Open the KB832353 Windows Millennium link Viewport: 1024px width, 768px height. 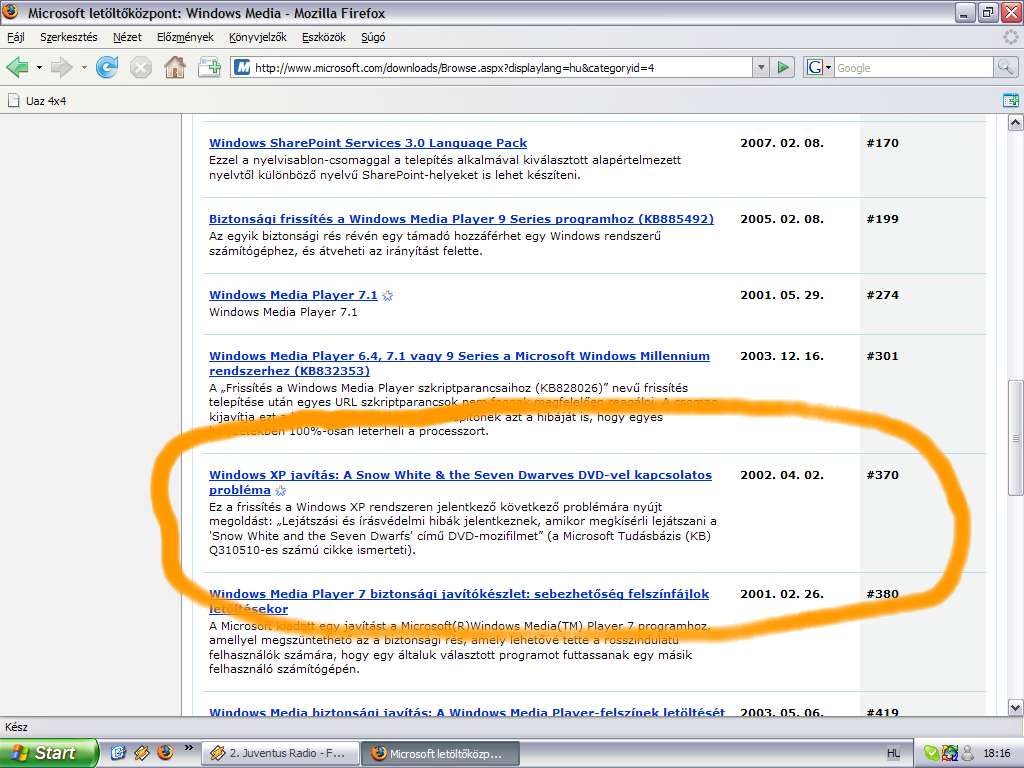(459, 363)
